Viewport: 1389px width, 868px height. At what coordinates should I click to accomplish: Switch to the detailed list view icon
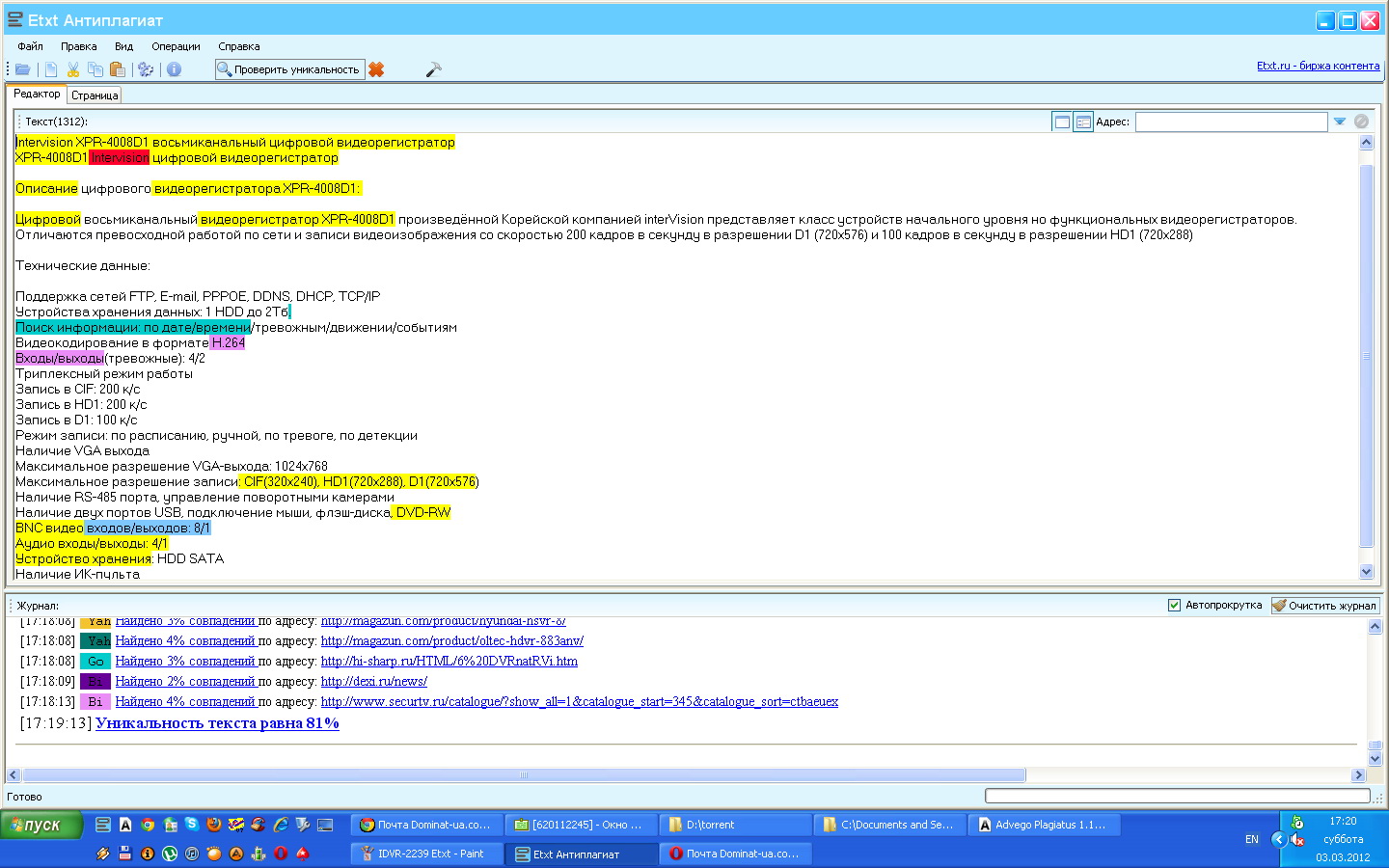pyautogui.click(x=1083, y=122)
